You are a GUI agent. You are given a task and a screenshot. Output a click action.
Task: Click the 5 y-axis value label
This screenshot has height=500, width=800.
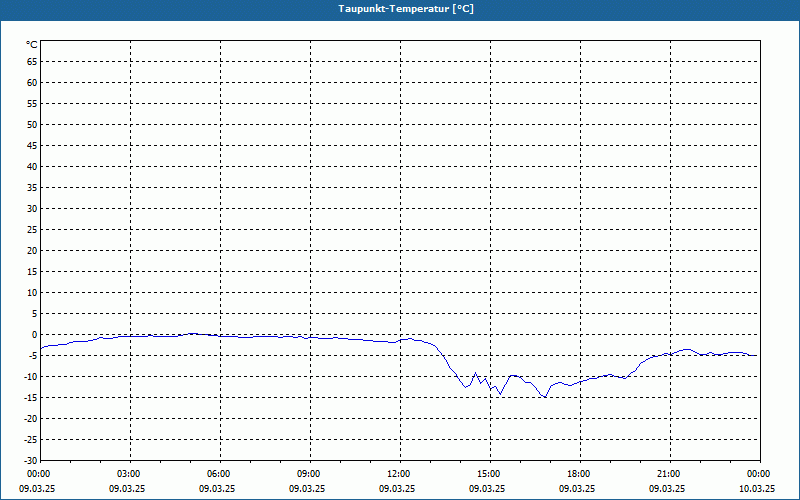coord(35,314)
